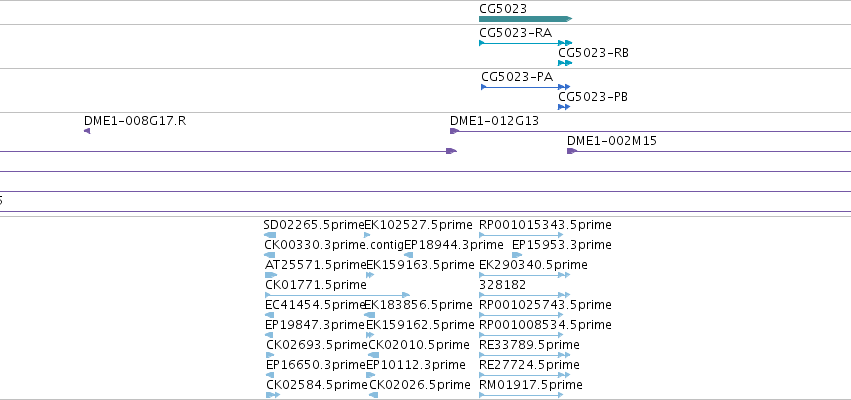Select the SD02265.5prime EST glyph
Viewport: 851px width, 400px height.
pos(270,235)
